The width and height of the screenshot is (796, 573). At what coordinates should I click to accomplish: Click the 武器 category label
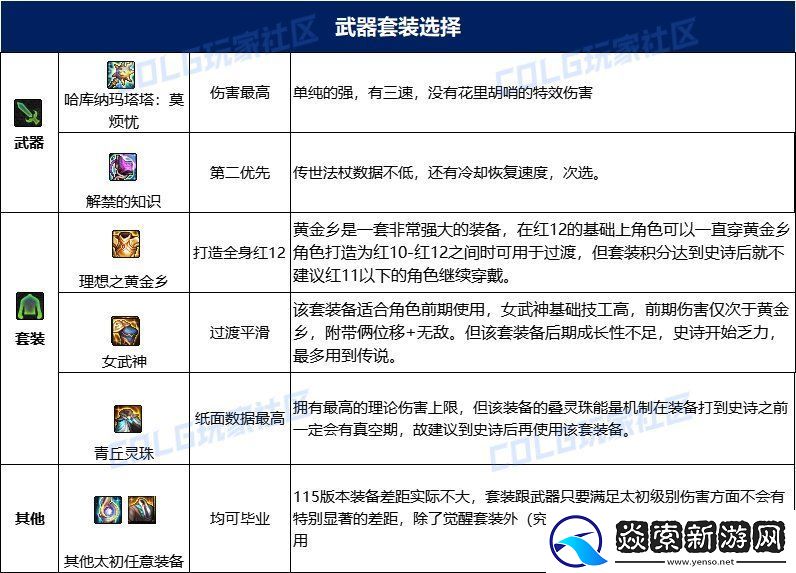(x=29, y=143)
